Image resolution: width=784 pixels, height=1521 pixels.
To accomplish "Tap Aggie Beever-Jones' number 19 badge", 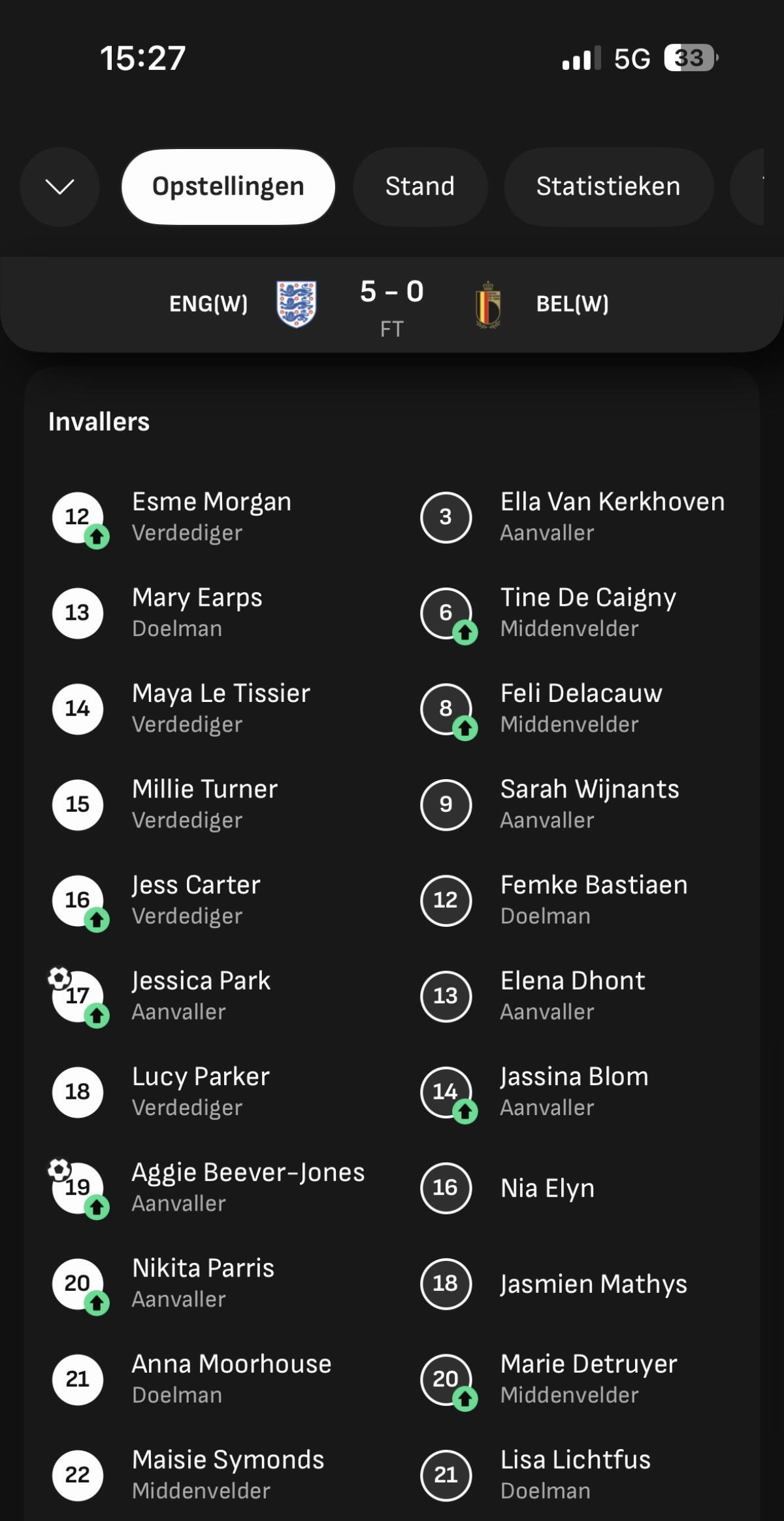I will point(78,1187).
